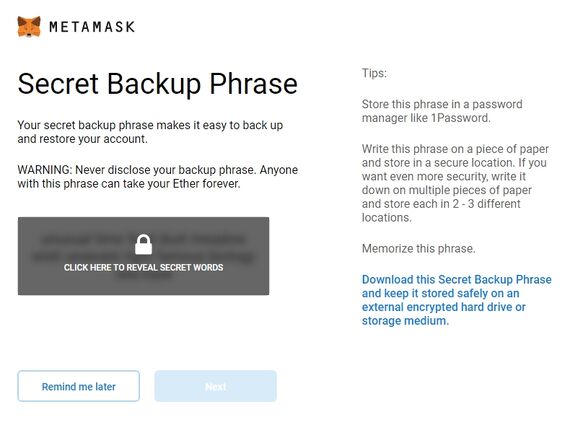Click the Tips: label
The width and height of the screenshot is (575, 425).
[374, 73]
